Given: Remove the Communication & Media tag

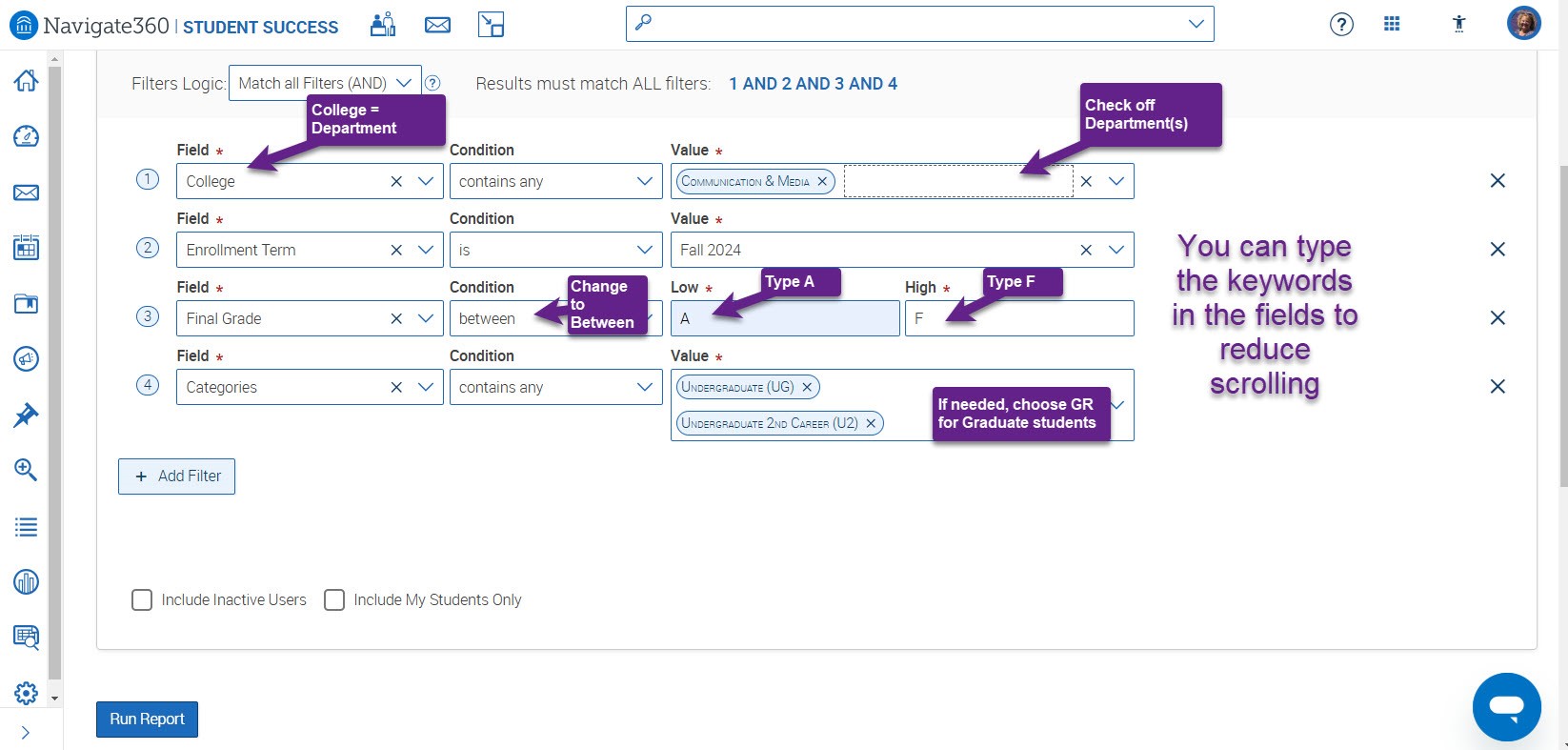Looking at the screenshot, I should click(x=822, y=181).
